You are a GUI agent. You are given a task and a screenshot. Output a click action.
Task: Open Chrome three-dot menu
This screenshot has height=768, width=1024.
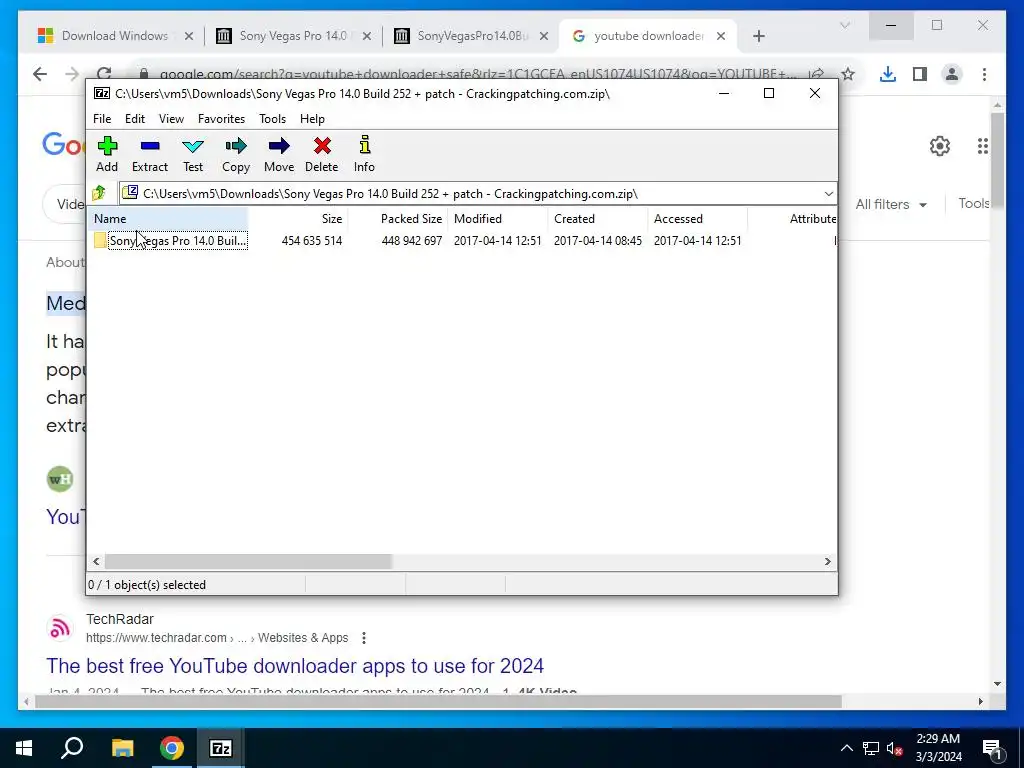[x=984, y=74]
